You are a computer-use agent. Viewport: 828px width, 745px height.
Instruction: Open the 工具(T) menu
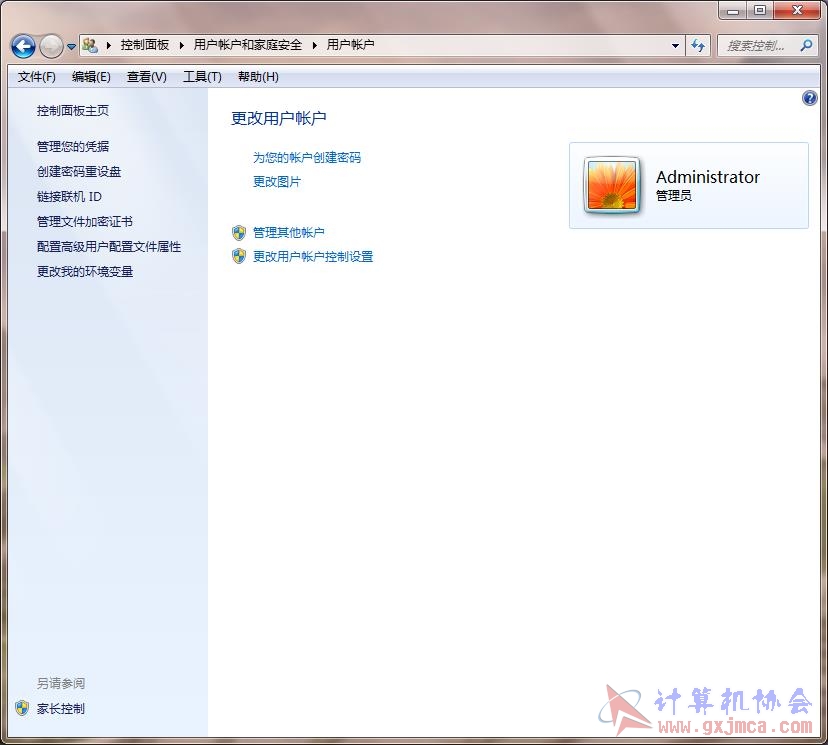coord(201,77)
